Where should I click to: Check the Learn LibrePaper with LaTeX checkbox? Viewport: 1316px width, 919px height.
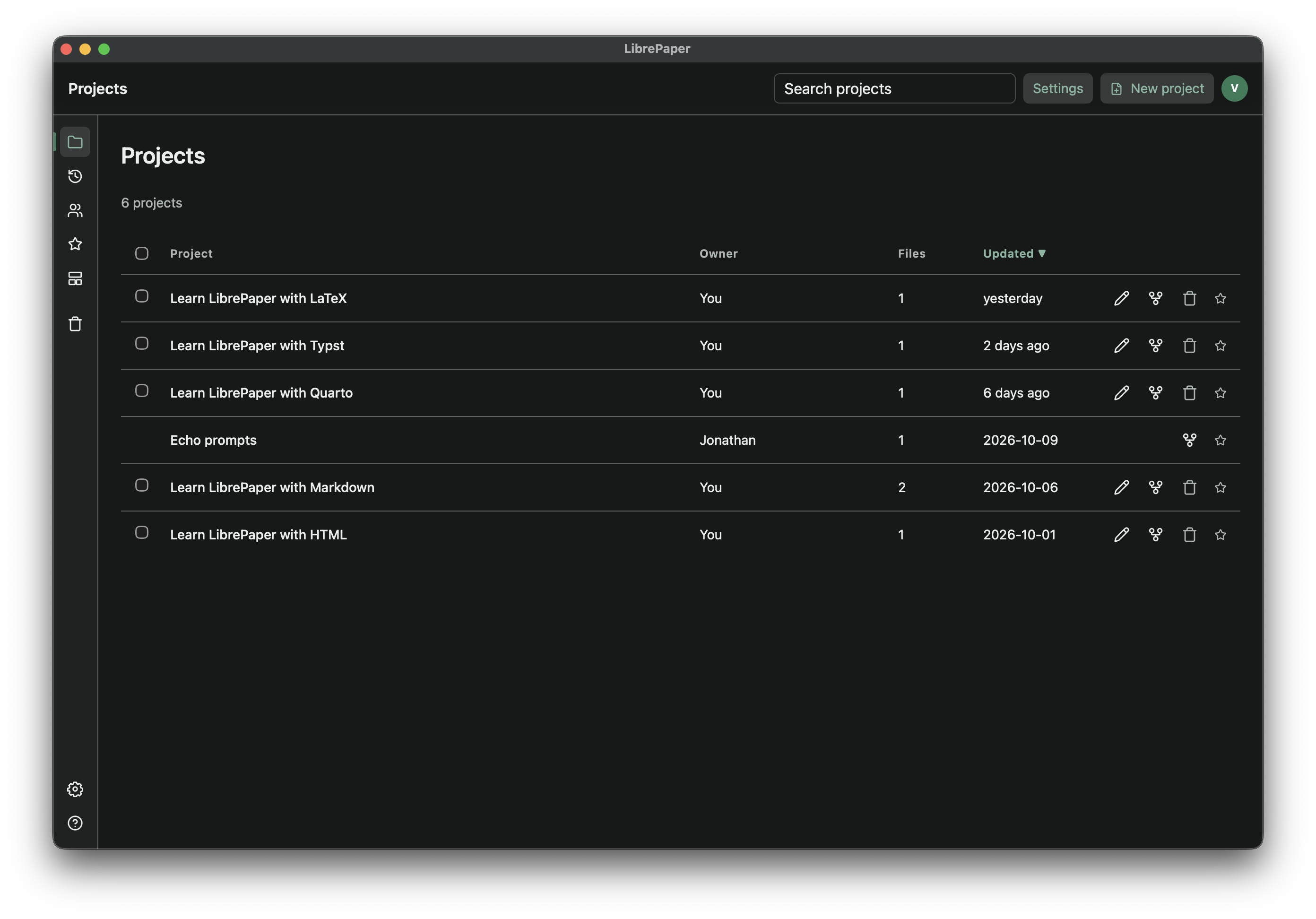[141, 296]
